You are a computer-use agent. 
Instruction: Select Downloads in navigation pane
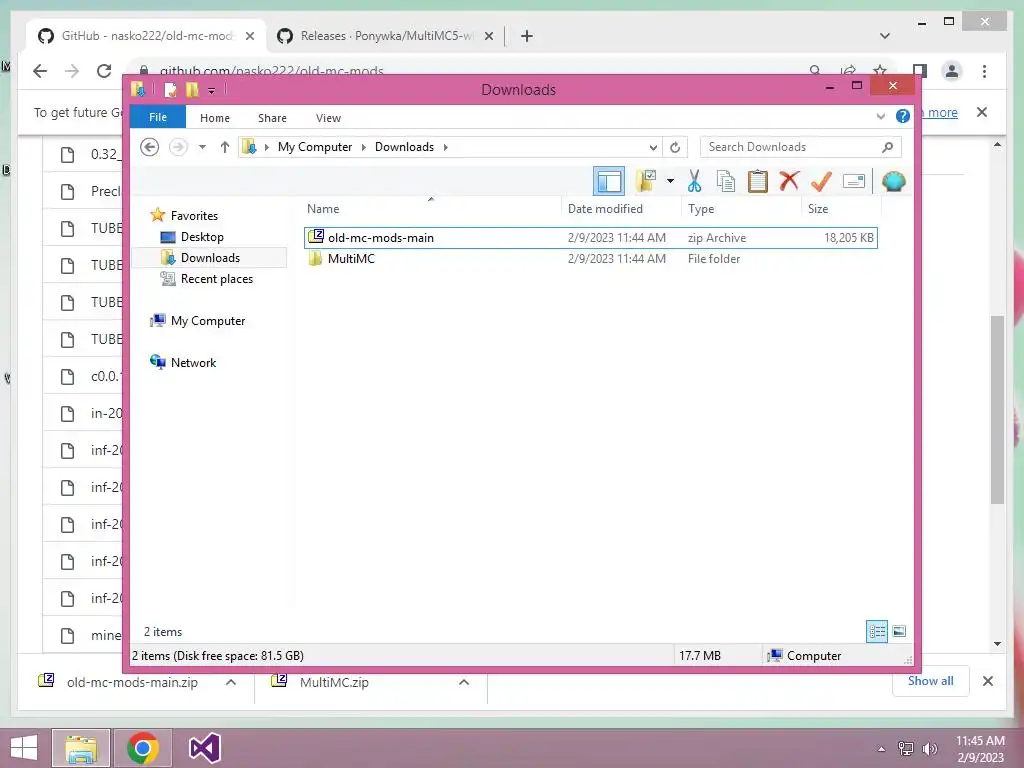(x=210, y=257)
